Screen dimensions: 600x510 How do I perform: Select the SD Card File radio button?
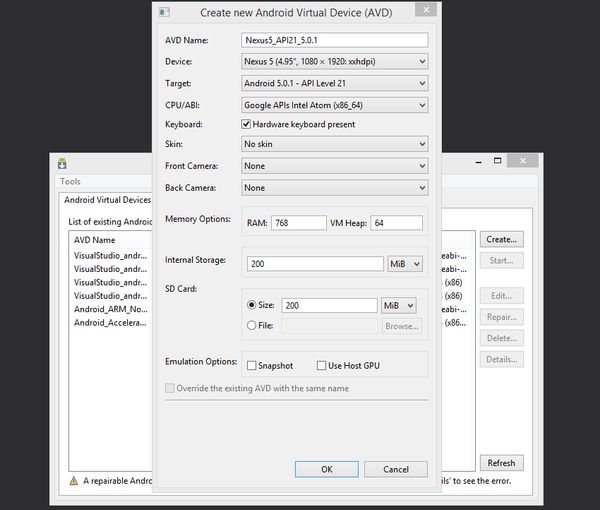tap(251, 326)
